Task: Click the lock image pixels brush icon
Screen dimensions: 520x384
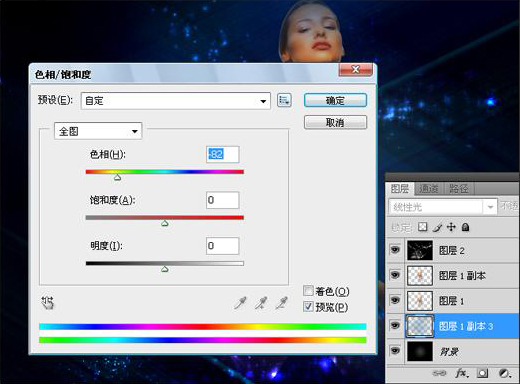Action: pyautogui.click(x=438, y=227)
